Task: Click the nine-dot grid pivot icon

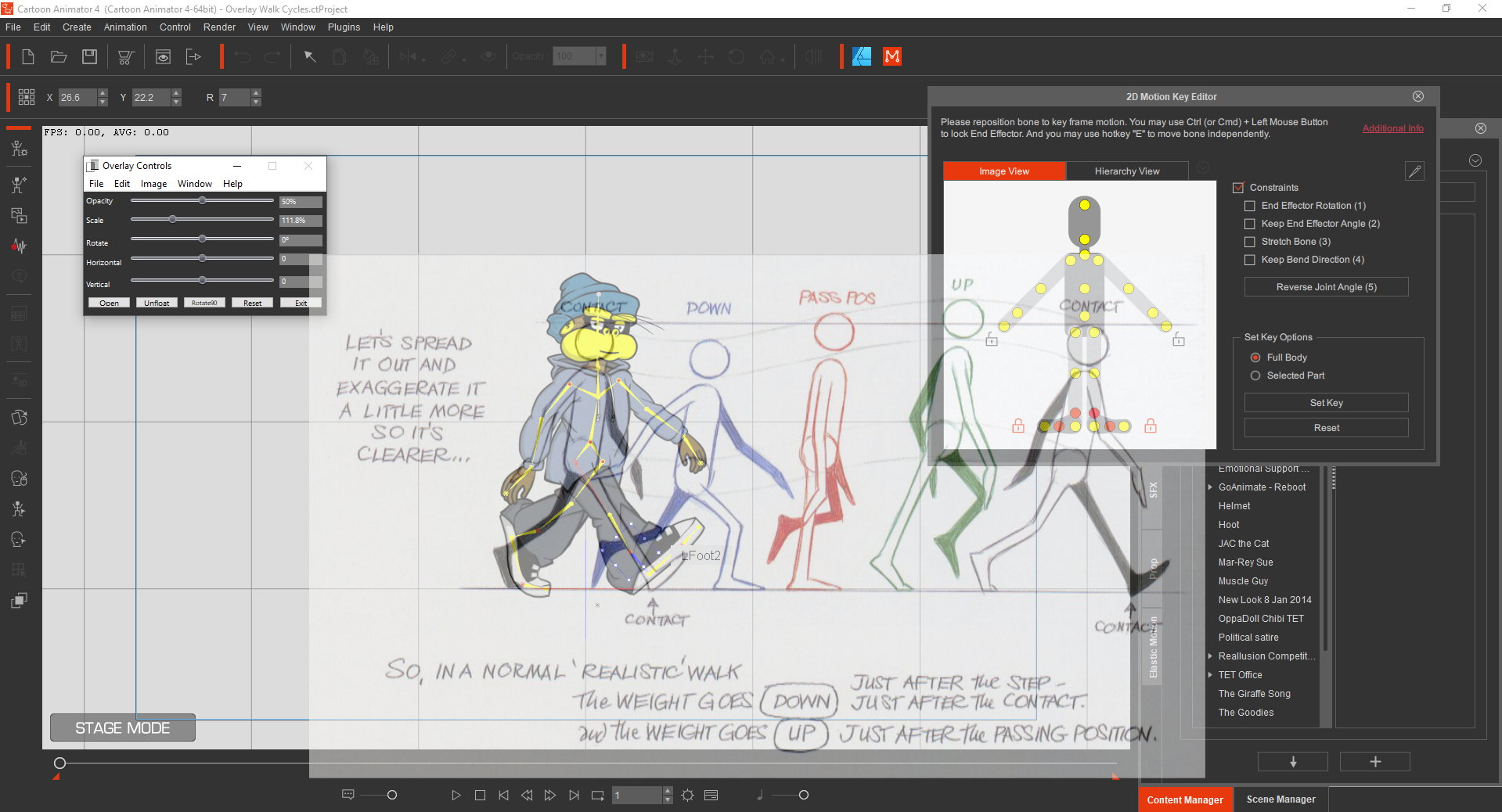Action: point(27,97)
